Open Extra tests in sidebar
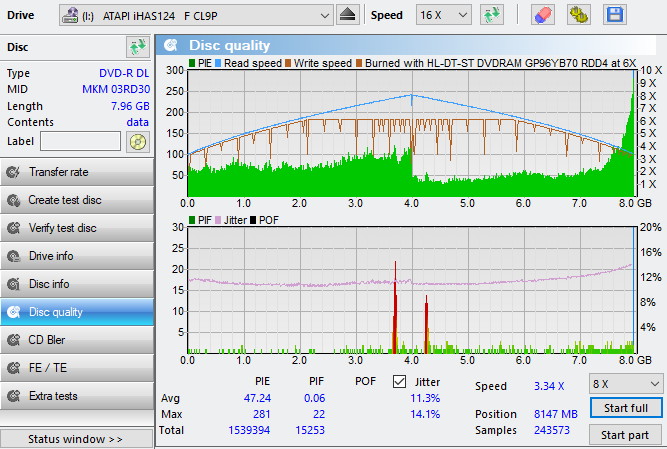667x449 pixels. tap(77, 396)
